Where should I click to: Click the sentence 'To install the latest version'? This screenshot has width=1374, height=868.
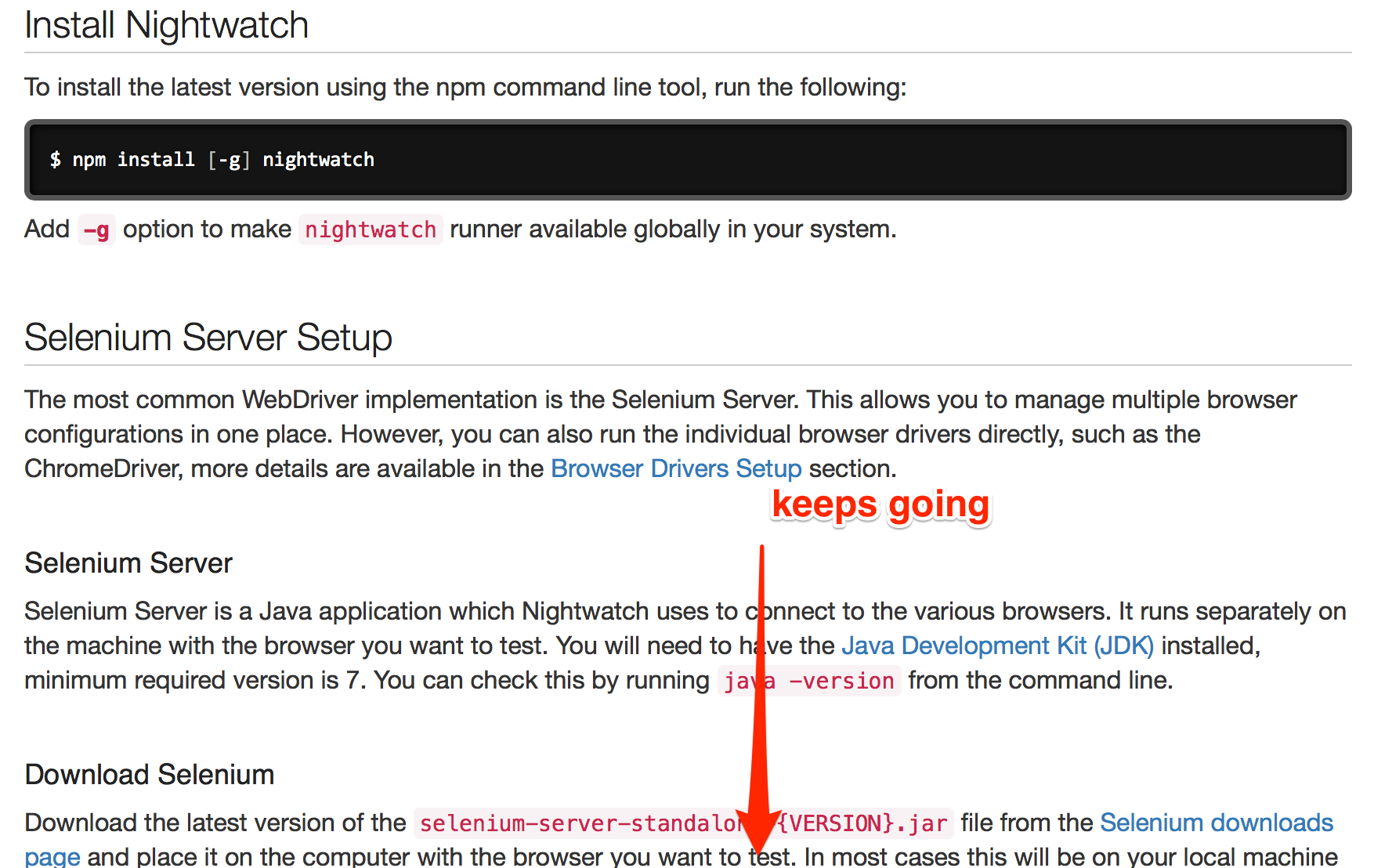465,87
